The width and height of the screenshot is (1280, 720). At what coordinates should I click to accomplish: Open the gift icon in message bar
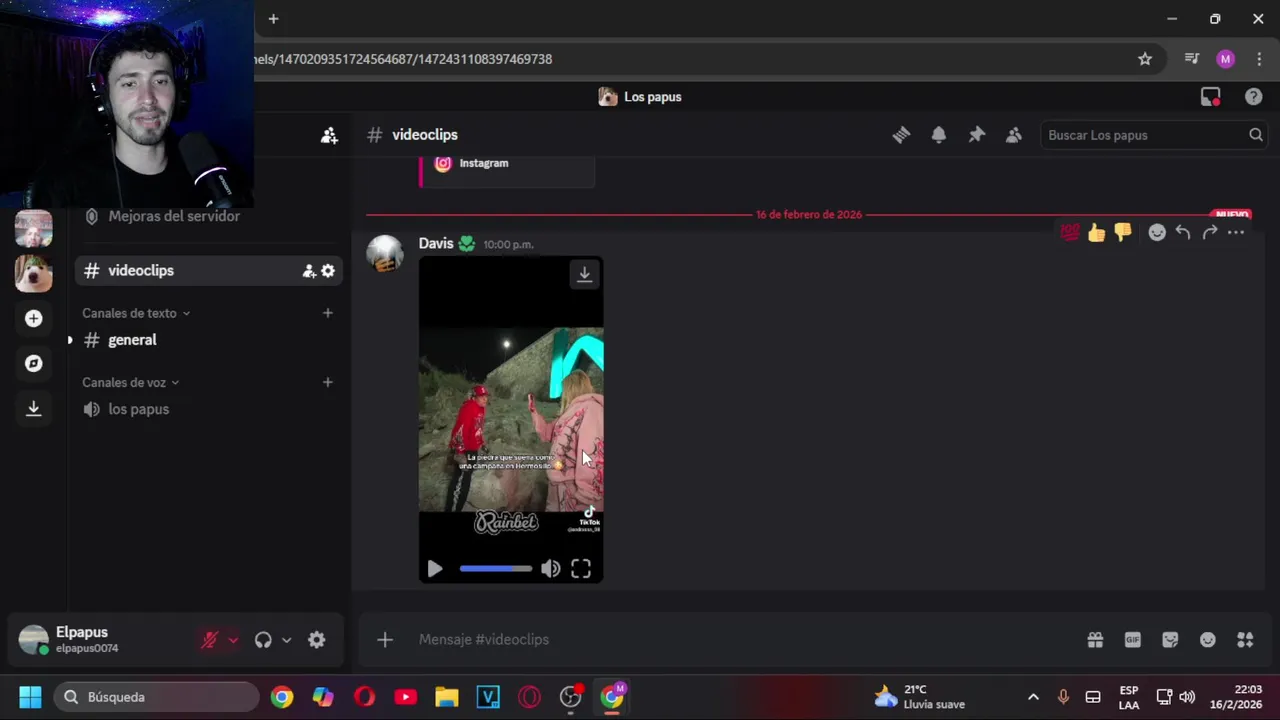point(1095,640)
